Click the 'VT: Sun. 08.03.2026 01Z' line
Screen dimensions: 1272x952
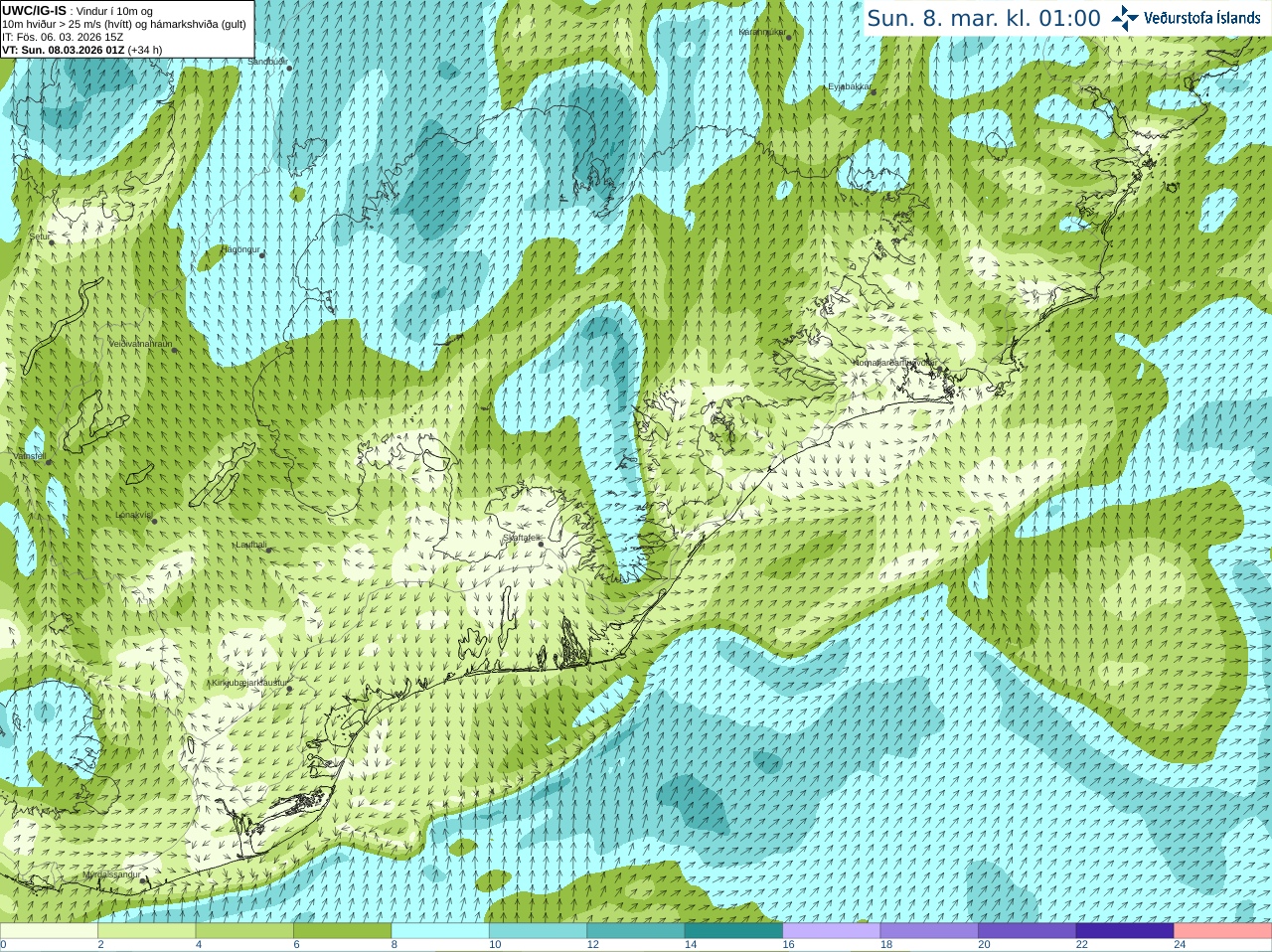82,50
